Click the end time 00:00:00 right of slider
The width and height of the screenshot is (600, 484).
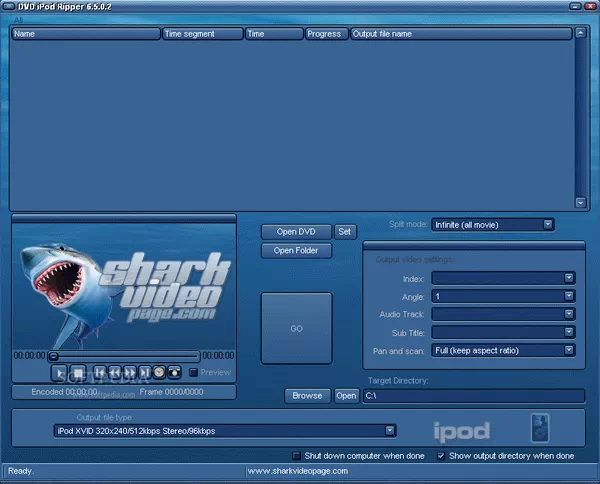tap(218, 355)
